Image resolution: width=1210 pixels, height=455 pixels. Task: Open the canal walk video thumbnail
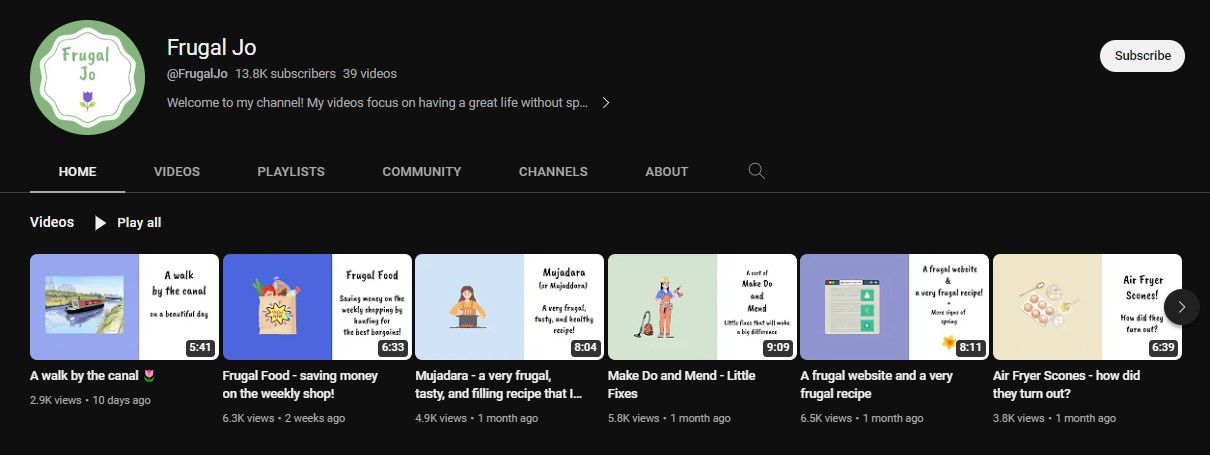(124, 307)
